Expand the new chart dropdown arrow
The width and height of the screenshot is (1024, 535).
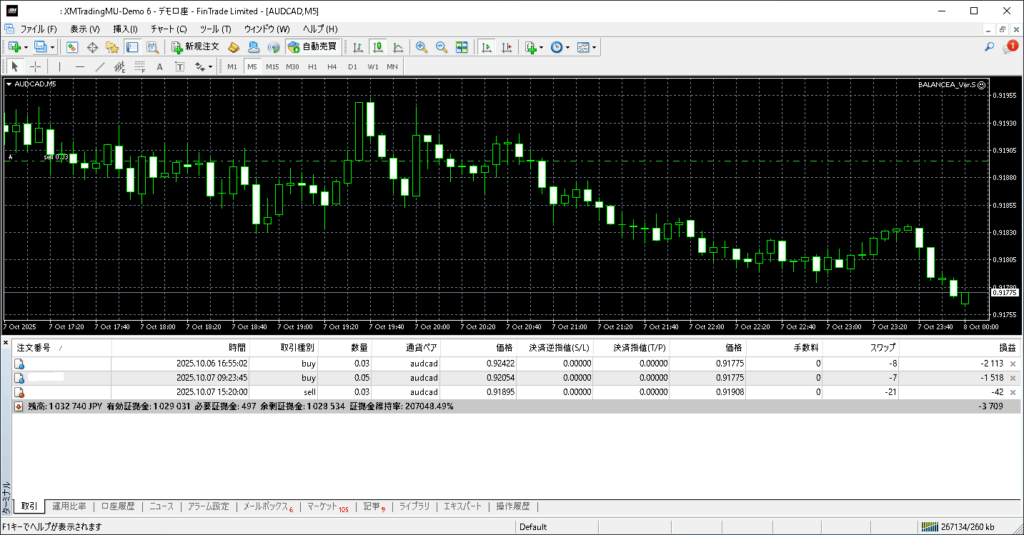[26, 47]
